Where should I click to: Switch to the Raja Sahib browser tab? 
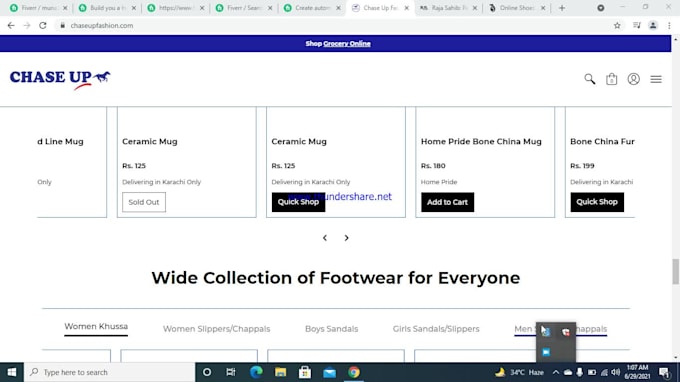click(x=448, y=8)
